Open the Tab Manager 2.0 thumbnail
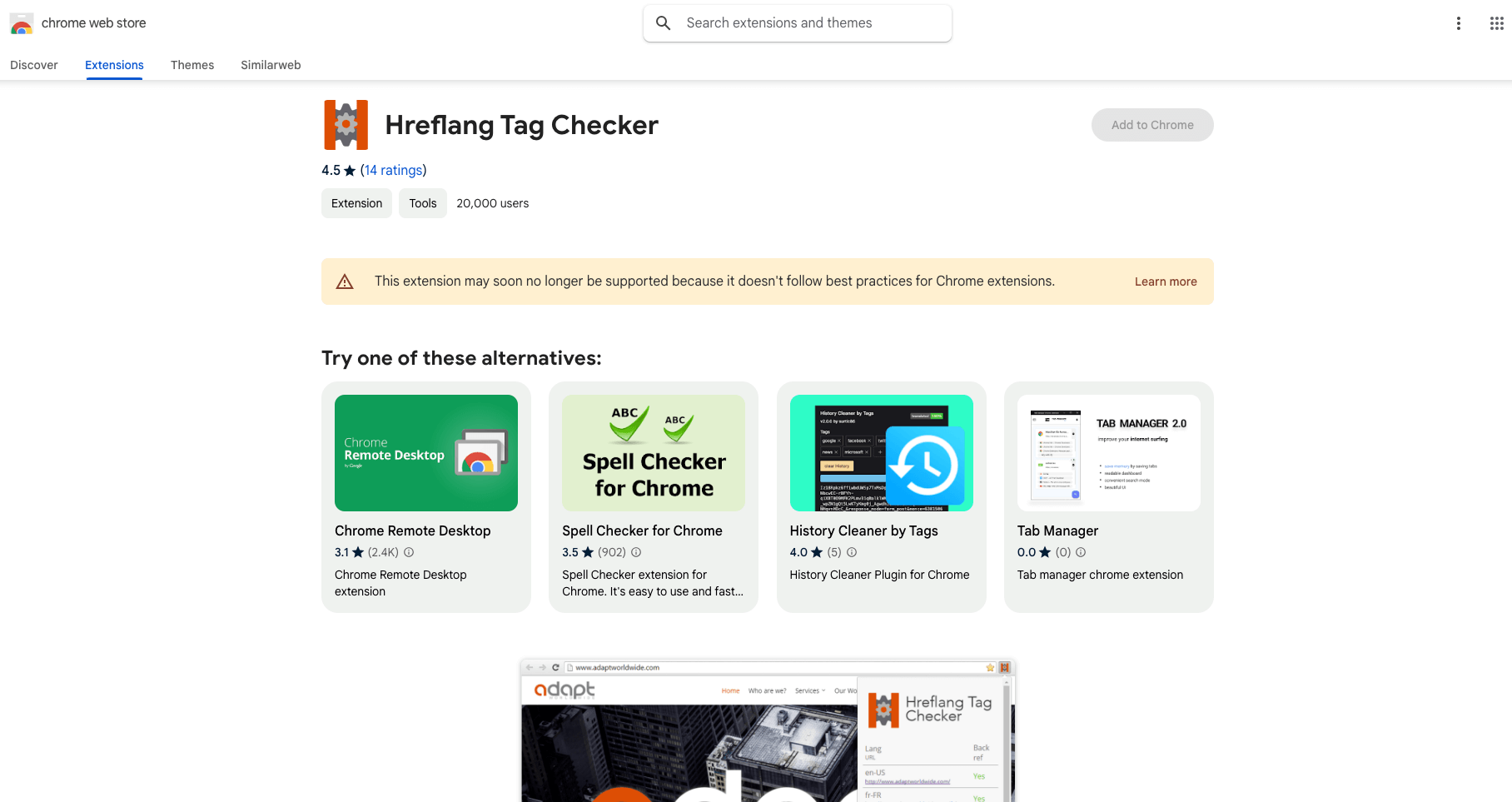 tap(1109, 453)
